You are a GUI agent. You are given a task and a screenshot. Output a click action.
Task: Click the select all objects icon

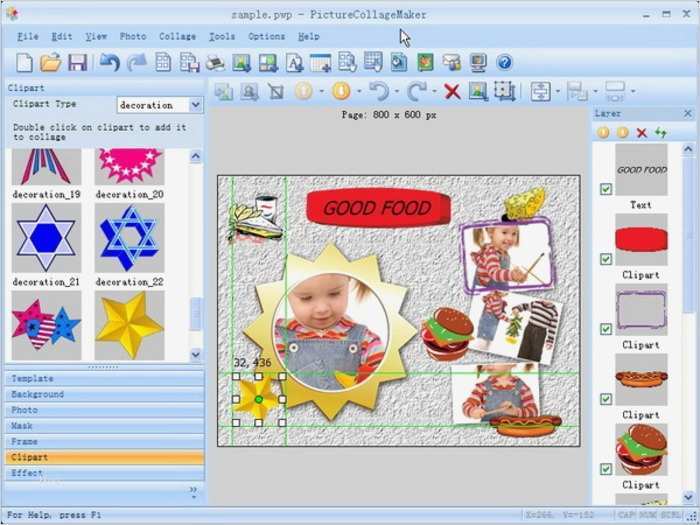(504, 91)
